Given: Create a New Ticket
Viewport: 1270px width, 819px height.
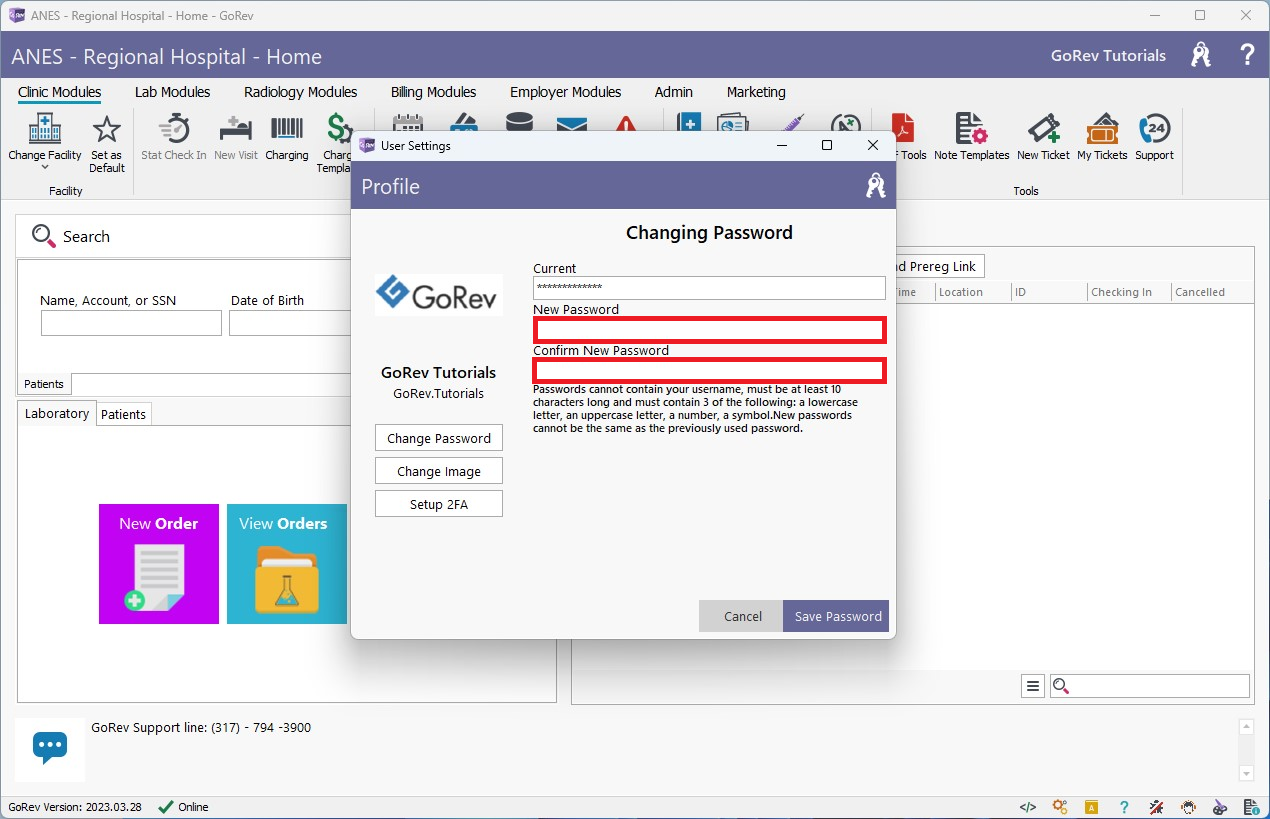Looking at the screenshot, I should click(1043, 137).
